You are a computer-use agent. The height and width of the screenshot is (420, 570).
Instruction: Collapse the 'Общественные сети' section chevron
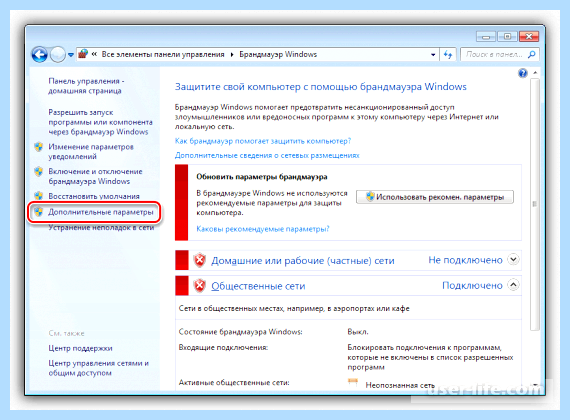[x=513, y=285]
